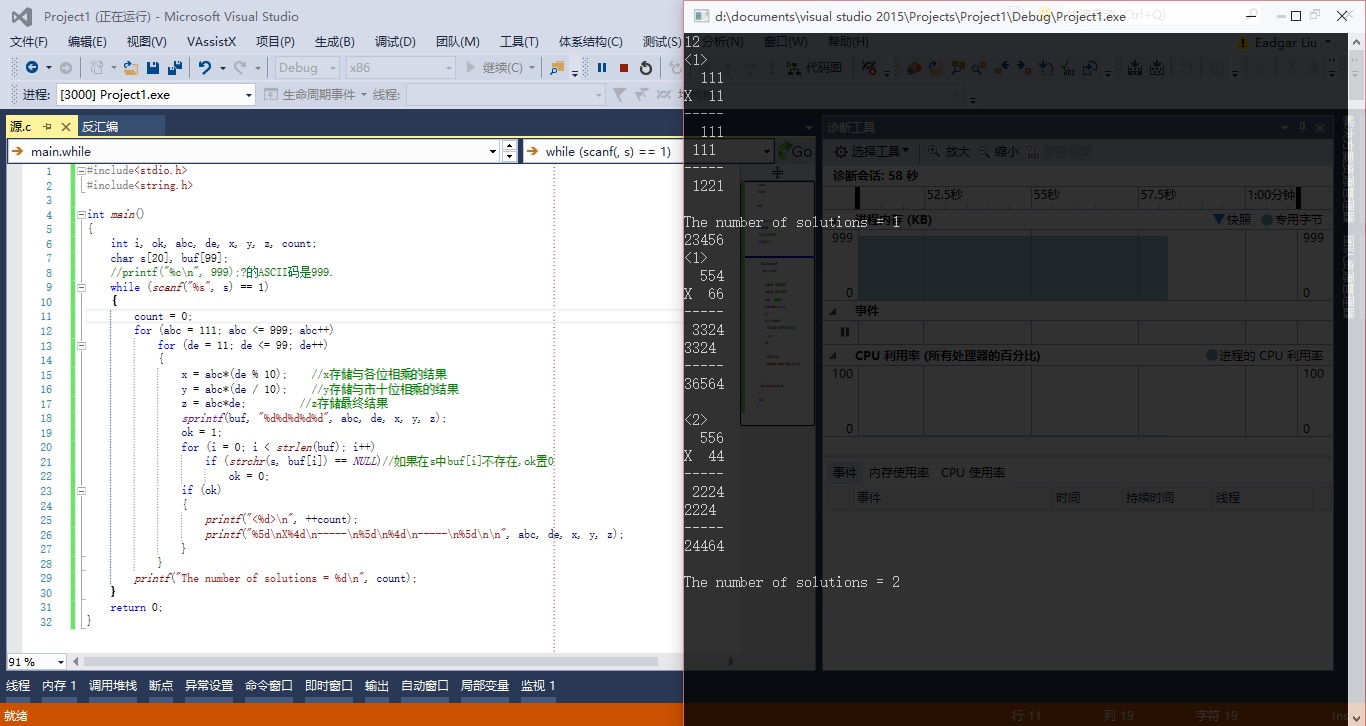The height and width of the screenshot is (726, 1366).
Task: Open the 生成(B) menu
Action: tap(334, 41)
